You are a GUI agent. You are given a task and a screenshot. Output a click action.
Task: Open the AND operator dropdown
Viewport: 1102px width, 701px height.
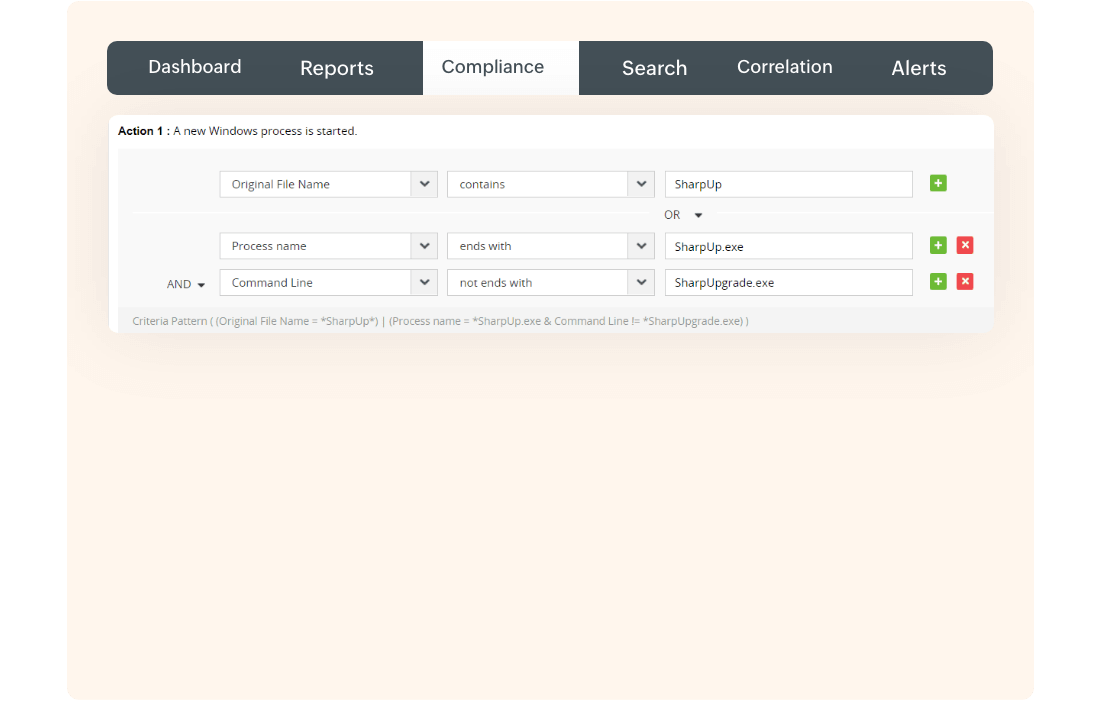point(200,283)
